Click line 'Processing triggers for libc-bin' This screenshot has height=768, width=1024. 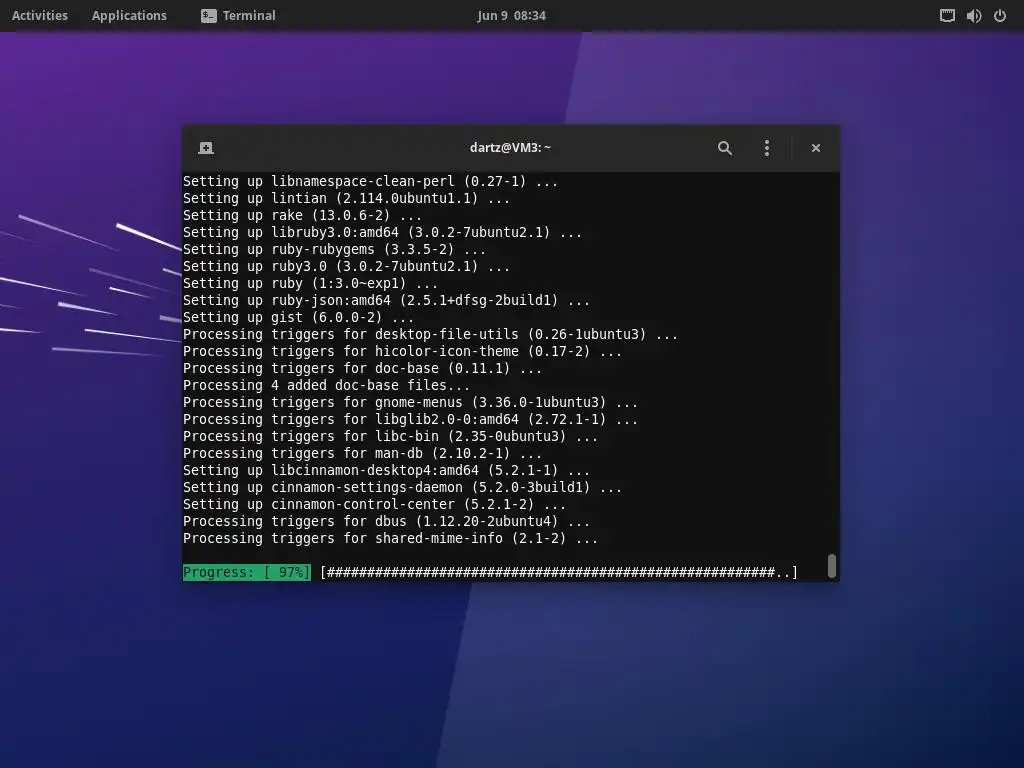(x=390, y=436)
